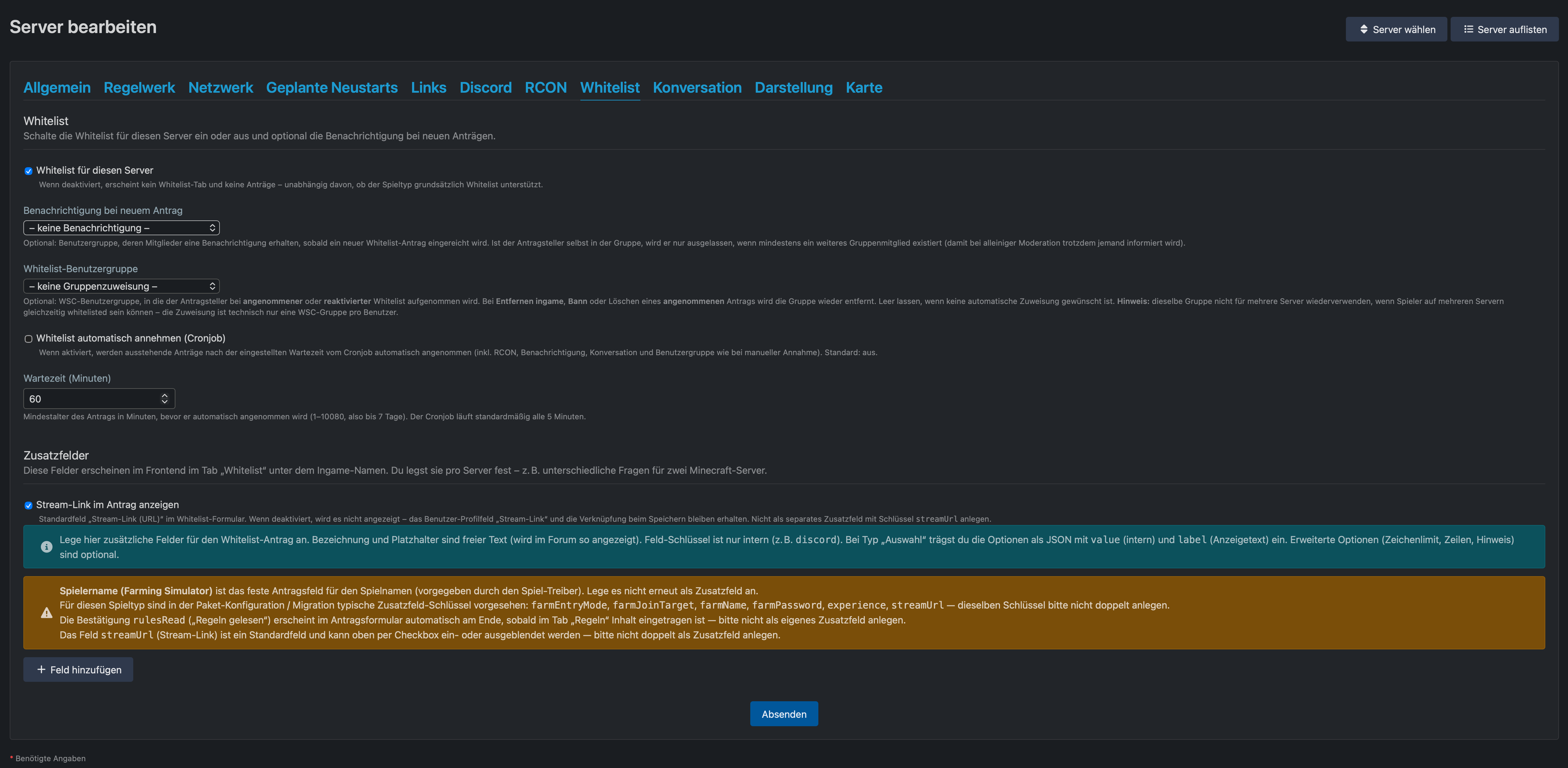Open the Konversation tab

pos(697,87)
